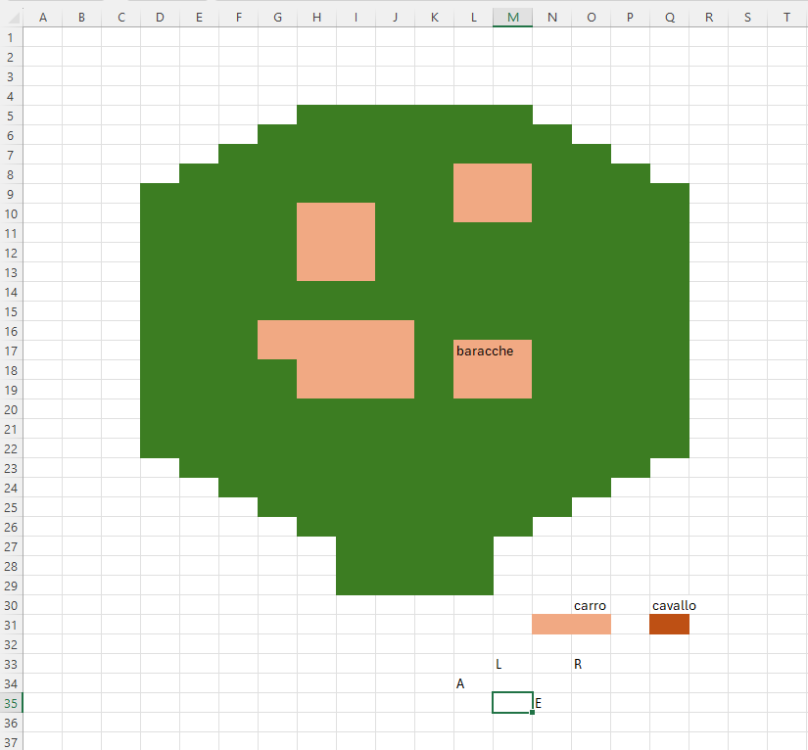
Task: Click the dark orange cell below cavallo
Action: click(x=669, y=624)
